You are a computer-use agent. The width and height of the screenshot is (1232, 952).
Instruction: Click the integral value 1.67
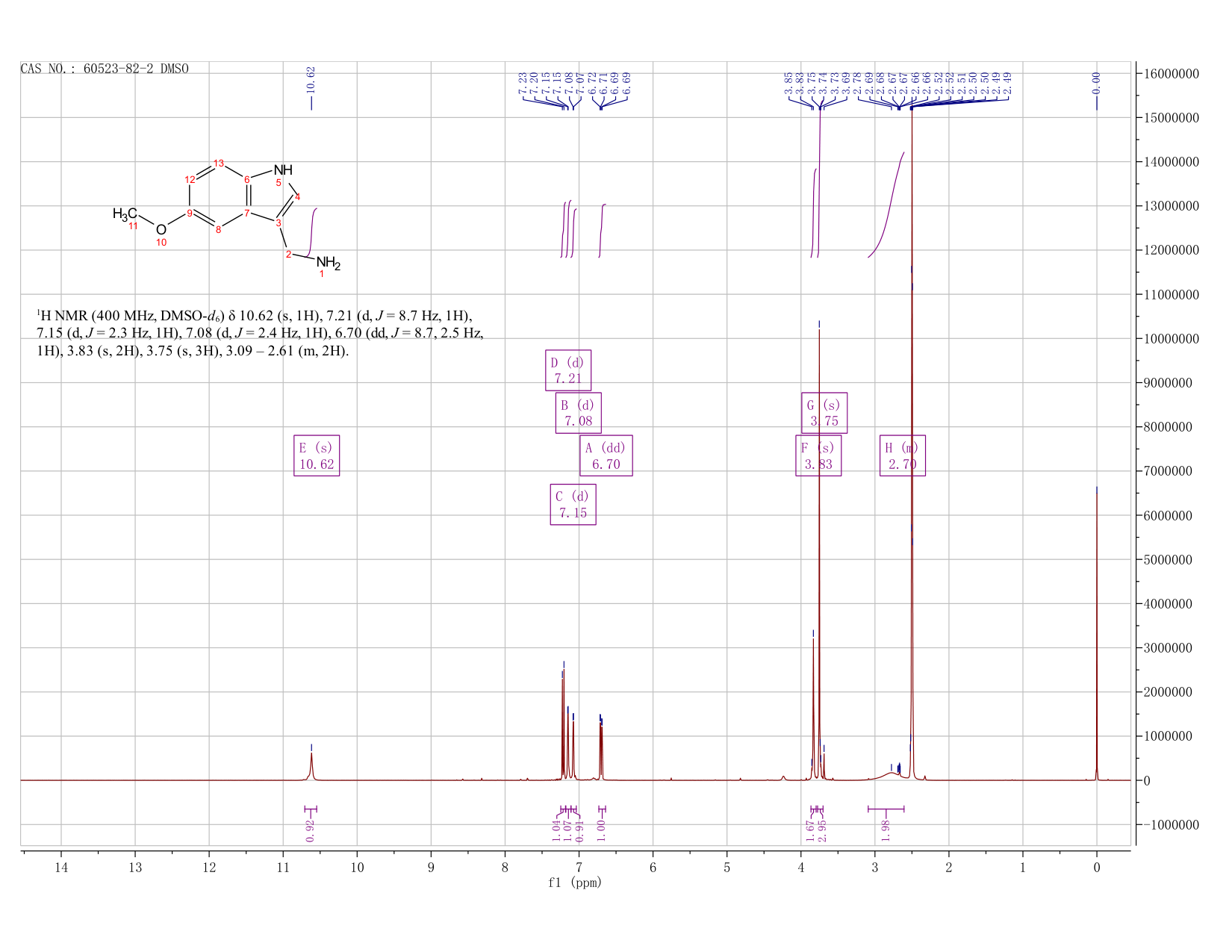(810, 830)
